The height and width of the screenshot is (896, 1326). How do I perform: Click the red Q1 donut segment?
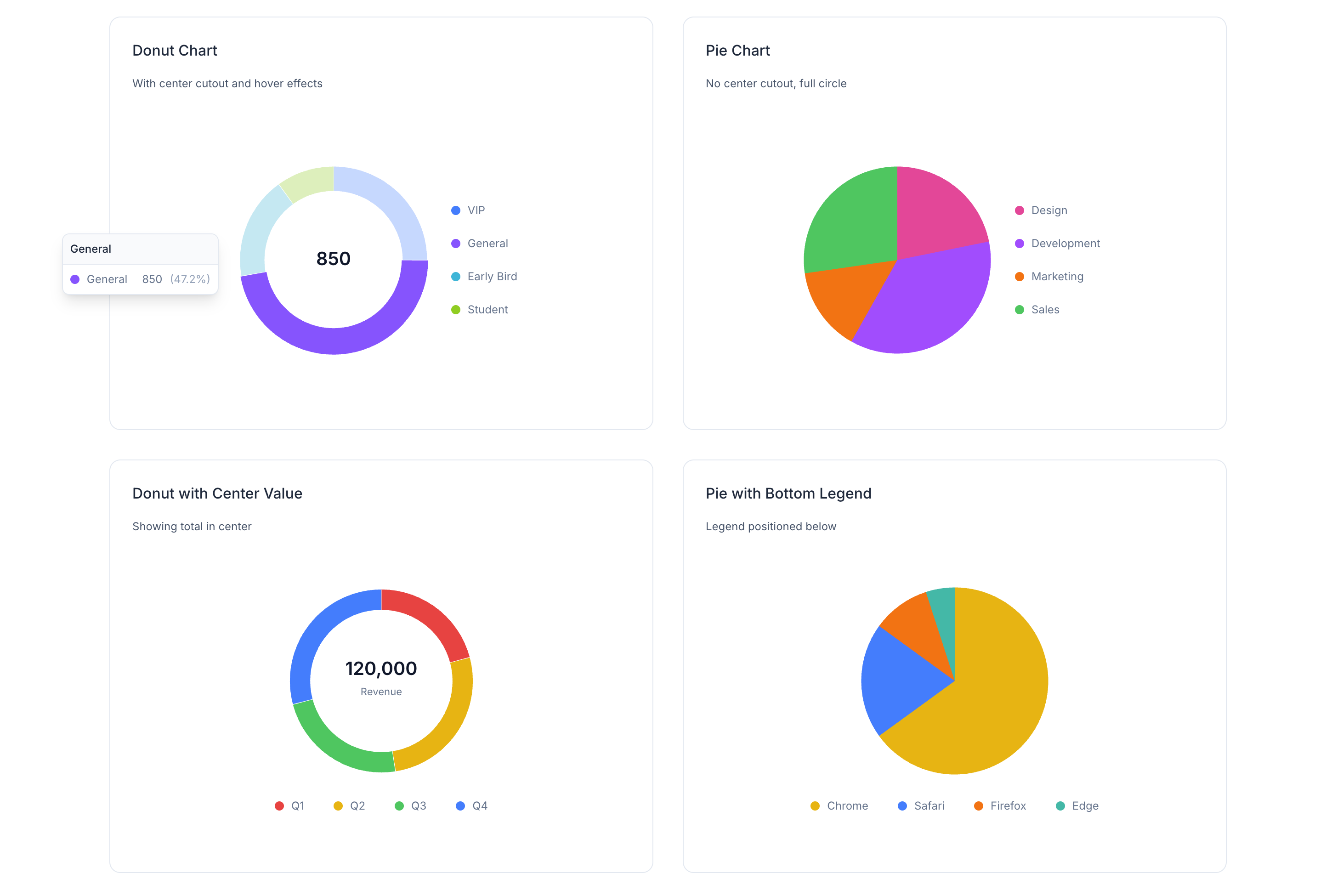(x=431, y=616)
